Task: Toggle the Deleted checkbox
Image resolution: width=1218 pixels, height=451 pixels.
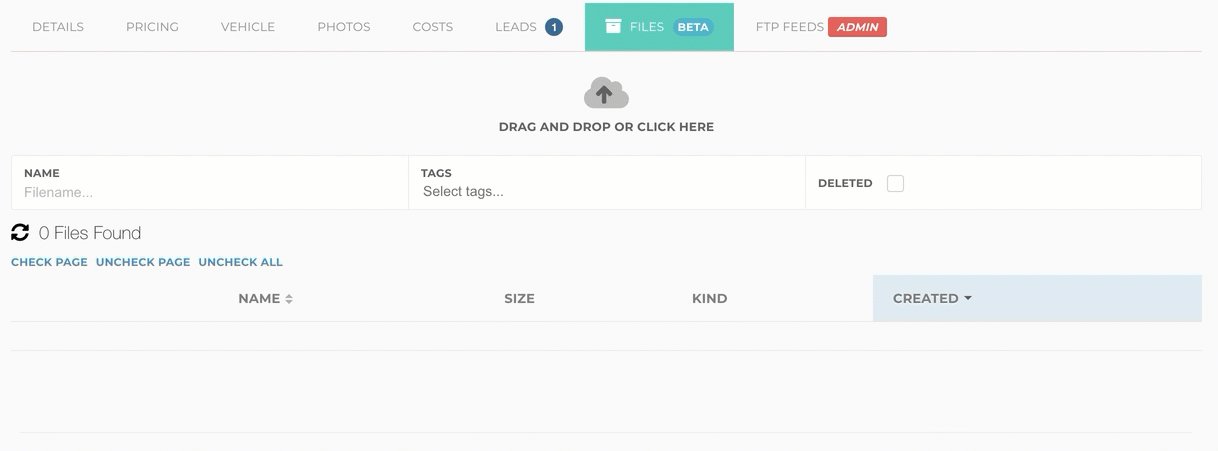Action: pyautogui.click(x=895, y=183)
